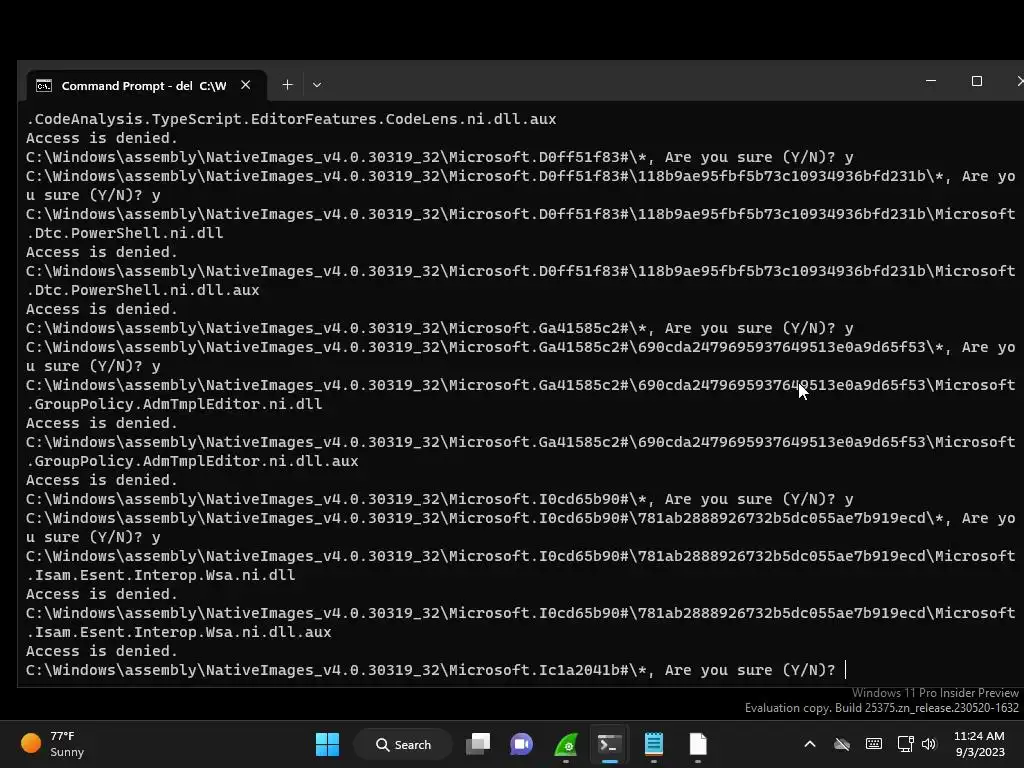This screenshot has width=1024, height=768.
Task: Select the Command Prompt tab
Action: click(x=146, y=86)
